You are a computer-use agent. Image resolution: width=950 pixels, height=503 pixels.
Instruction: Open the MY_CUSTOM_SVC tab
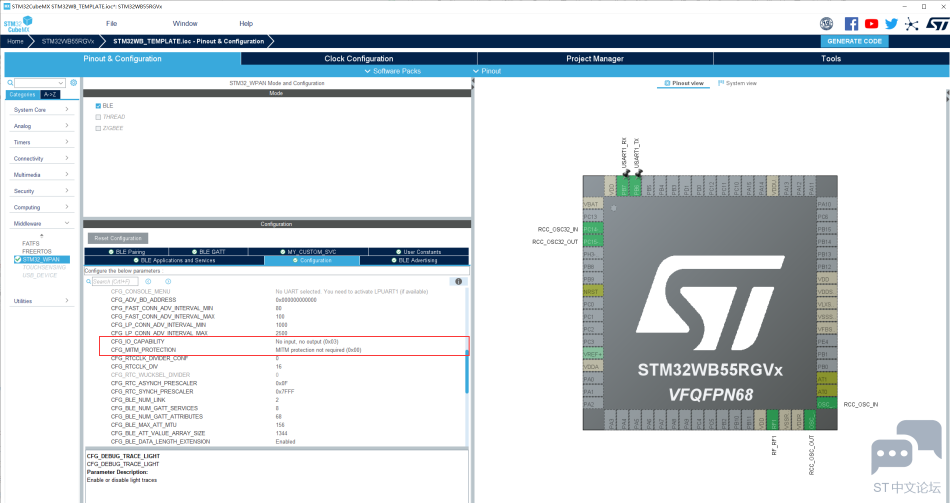(308, 252)
